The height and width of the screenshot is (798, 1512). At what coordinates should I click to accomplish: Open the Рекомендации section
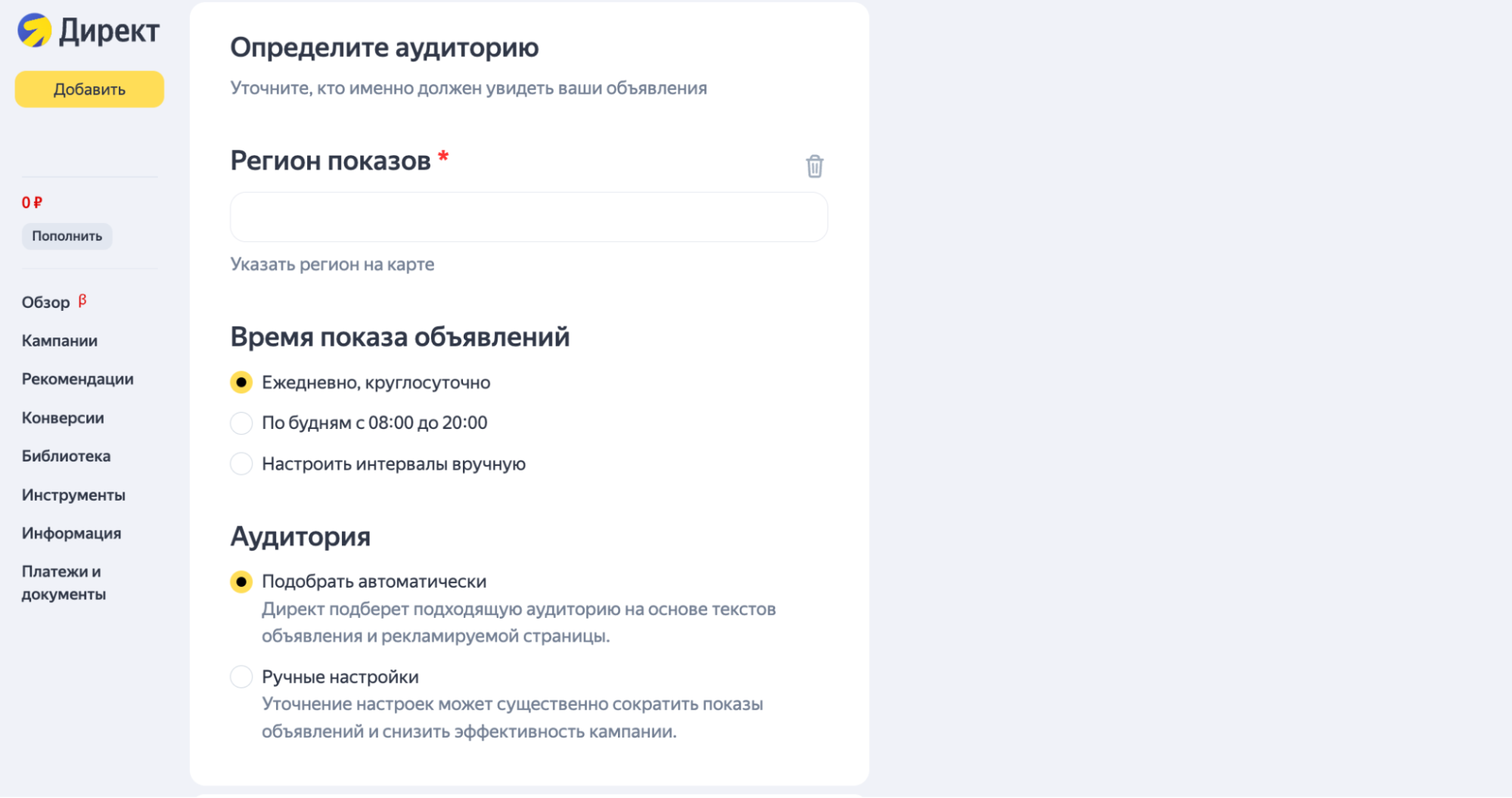tap(77, 379)
